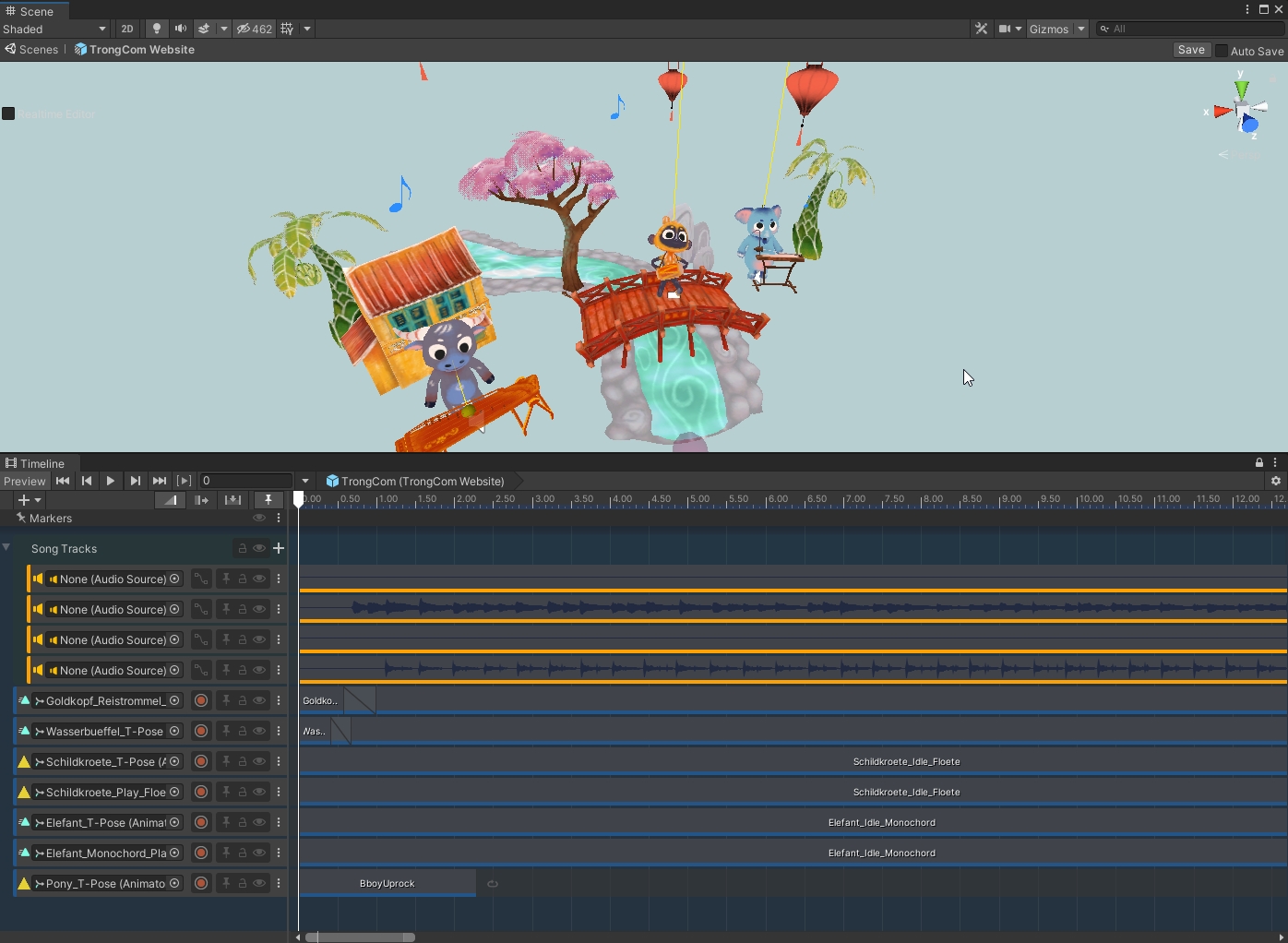
Task: Enable the Timeline play range mode icon
Action: pyautogui.click(x=185, y=481)
